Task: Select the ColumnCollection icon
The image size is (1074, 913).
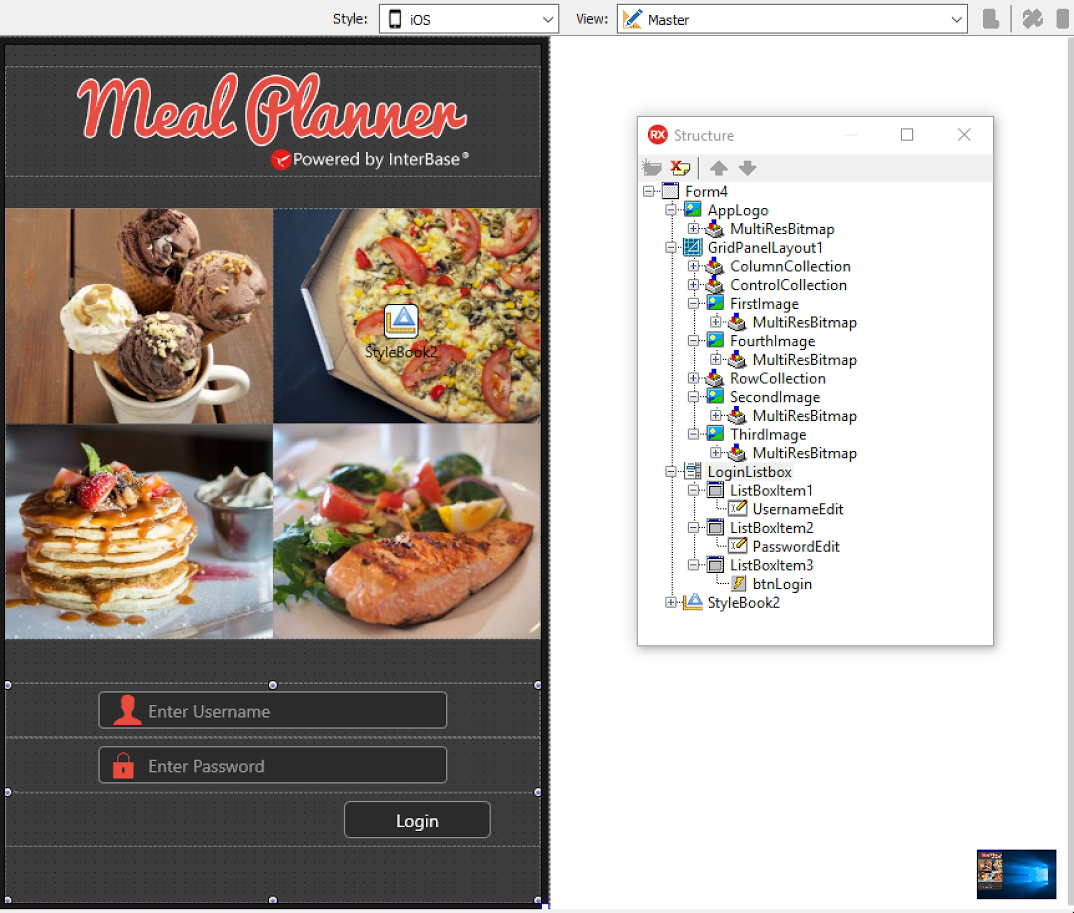Action: tap(715, 266)
